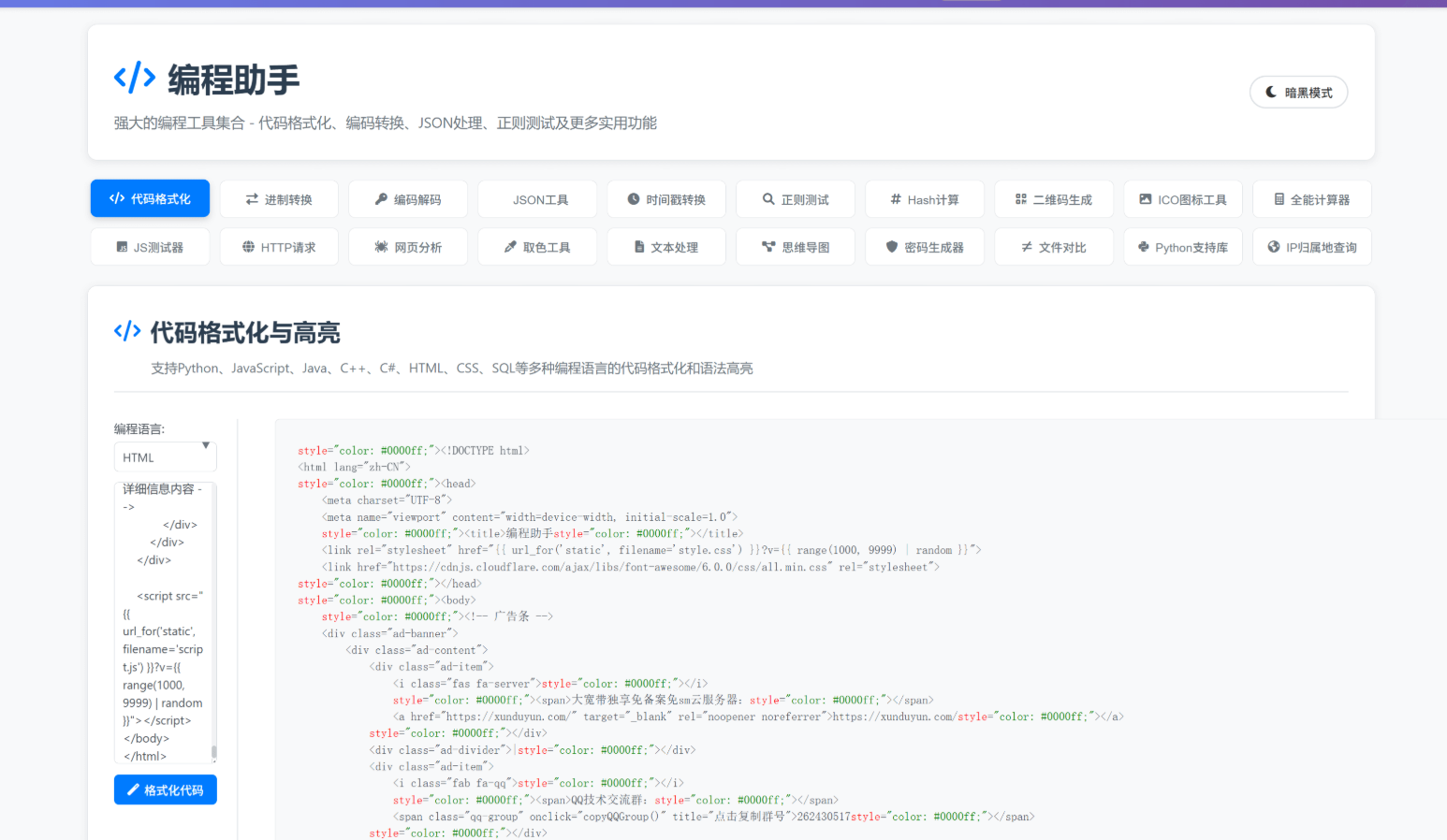The width and height of the screenshot is (1447, 840).
Task: Click the Python icon of Python支持库
Action: [x=1144, y=247]
